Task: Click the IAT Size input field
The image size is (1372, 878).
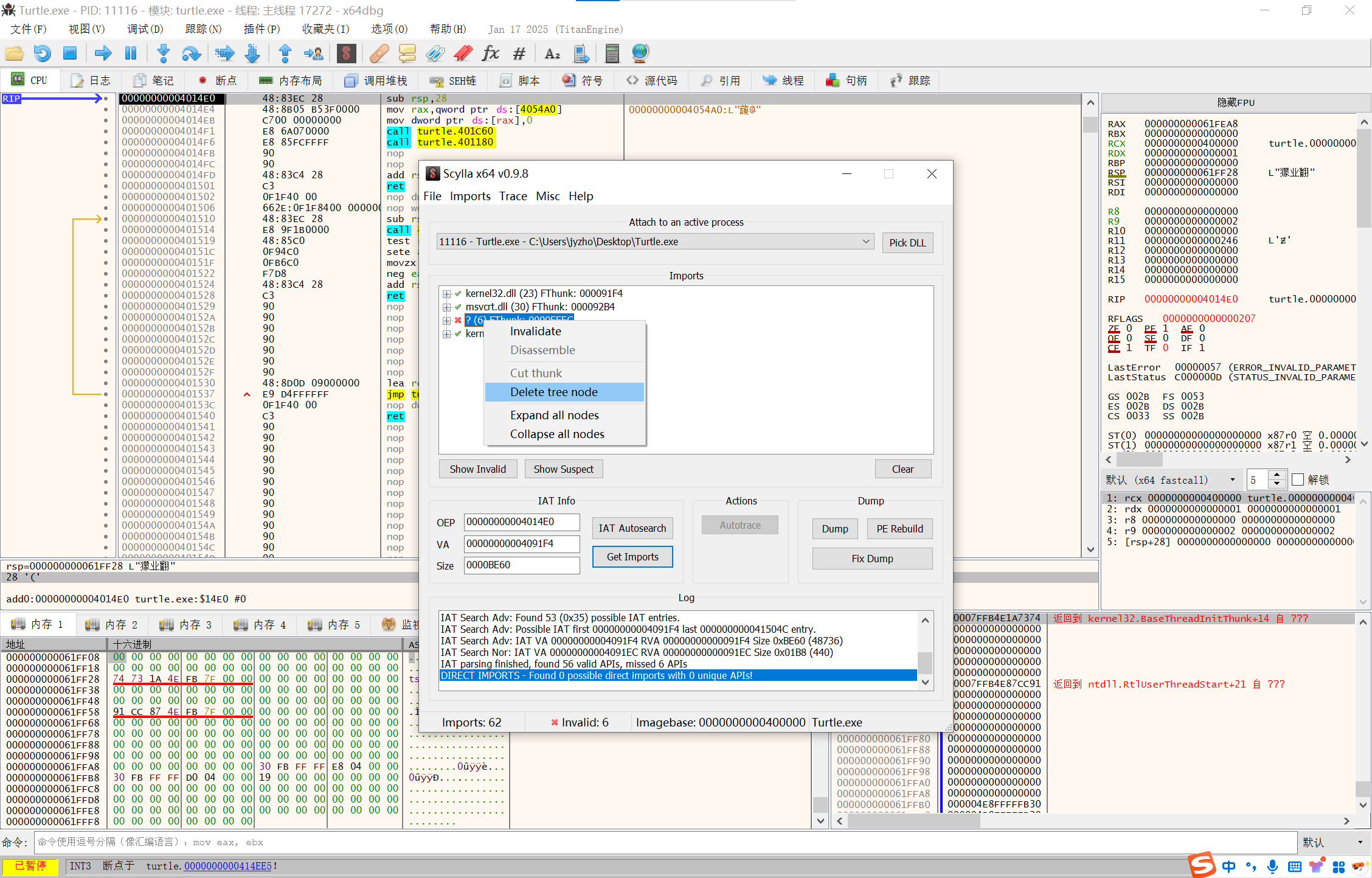Action: pos(522,565)
